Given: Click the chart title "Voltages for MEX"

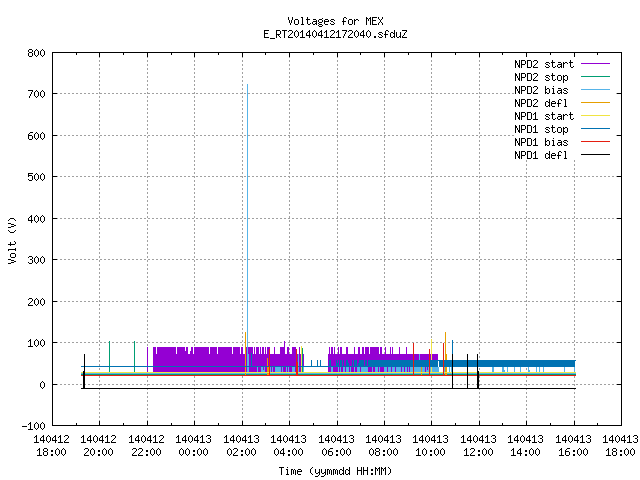Looking at the screenshot, I should click(335, 21).
